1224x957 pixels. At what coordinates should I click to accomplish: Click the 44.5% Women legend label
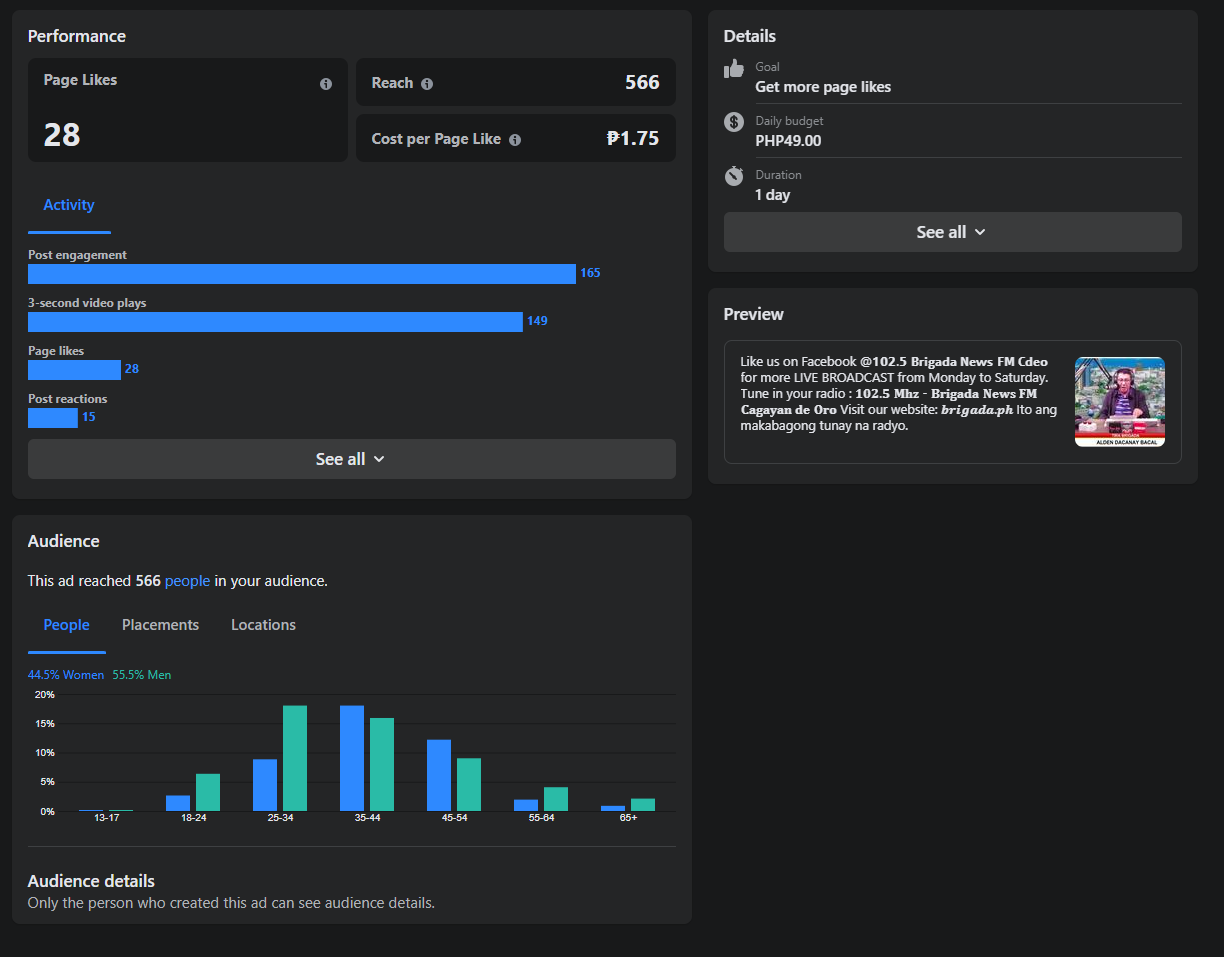coord(66,675)
